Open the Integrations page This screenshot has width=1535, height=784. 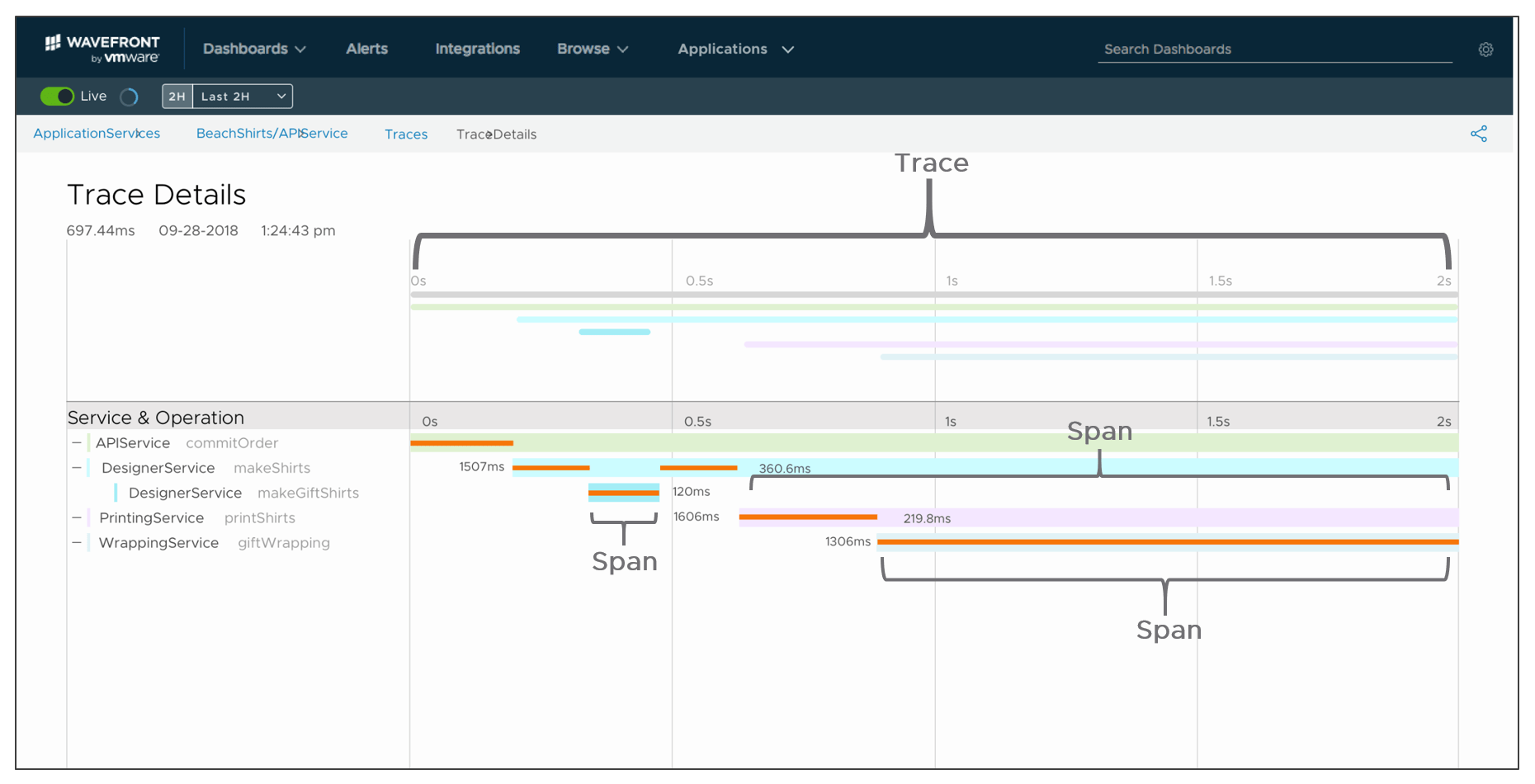(477, 49)
